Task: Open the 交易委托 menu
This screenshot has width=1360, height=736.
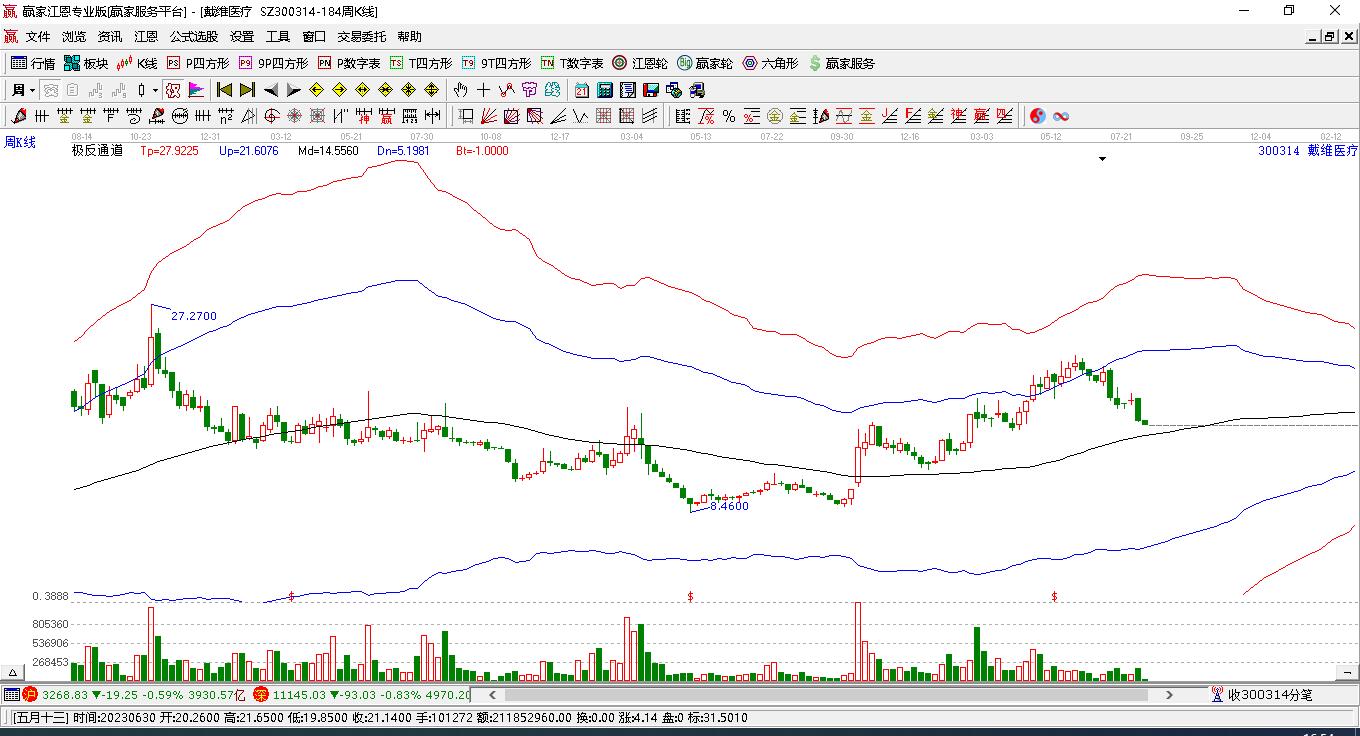Action: (361, 37)
